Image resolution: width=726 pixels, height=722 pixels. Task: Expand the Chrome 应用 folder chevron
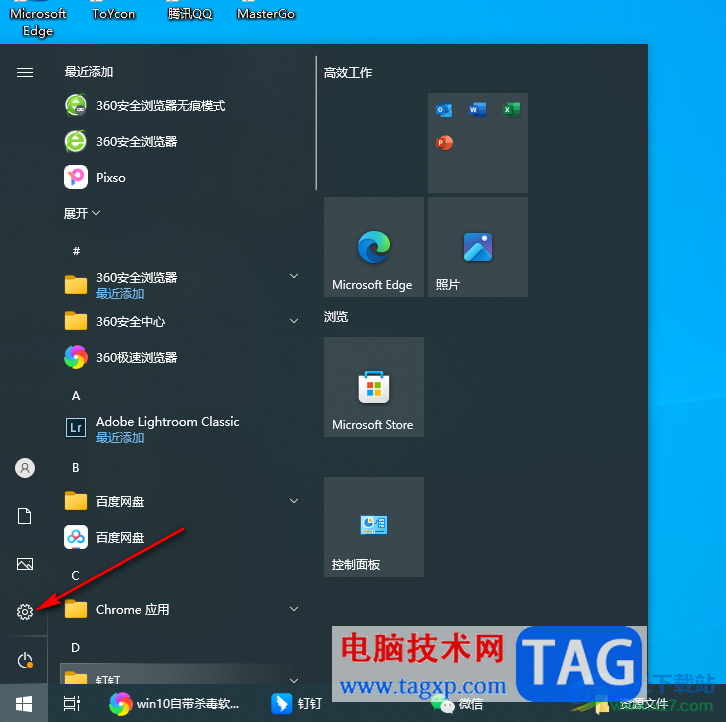pyautogui.click(x=294, y=609)
